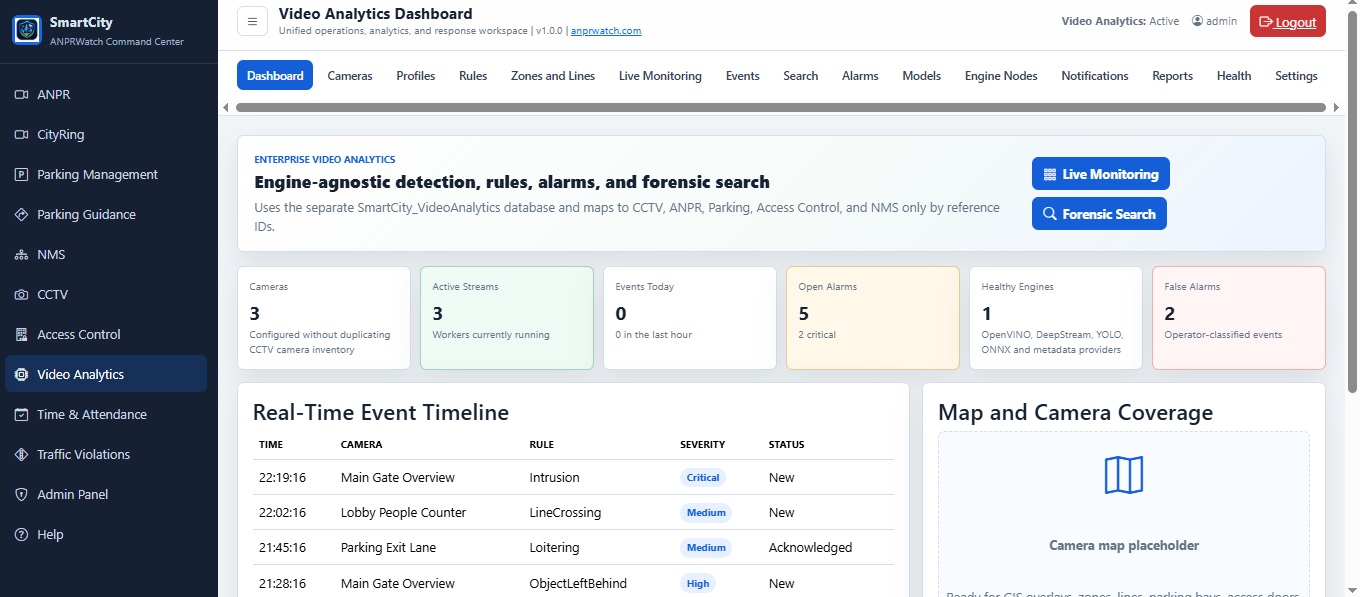Click the NMS network icon

pos(21,255)
